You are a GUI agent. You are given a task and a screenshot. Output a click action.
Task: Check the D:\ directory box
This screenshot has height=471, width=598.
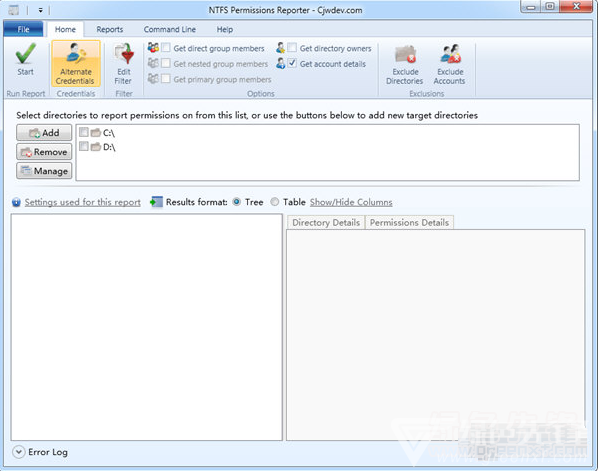pyautogui.click(x=84, y=146)
